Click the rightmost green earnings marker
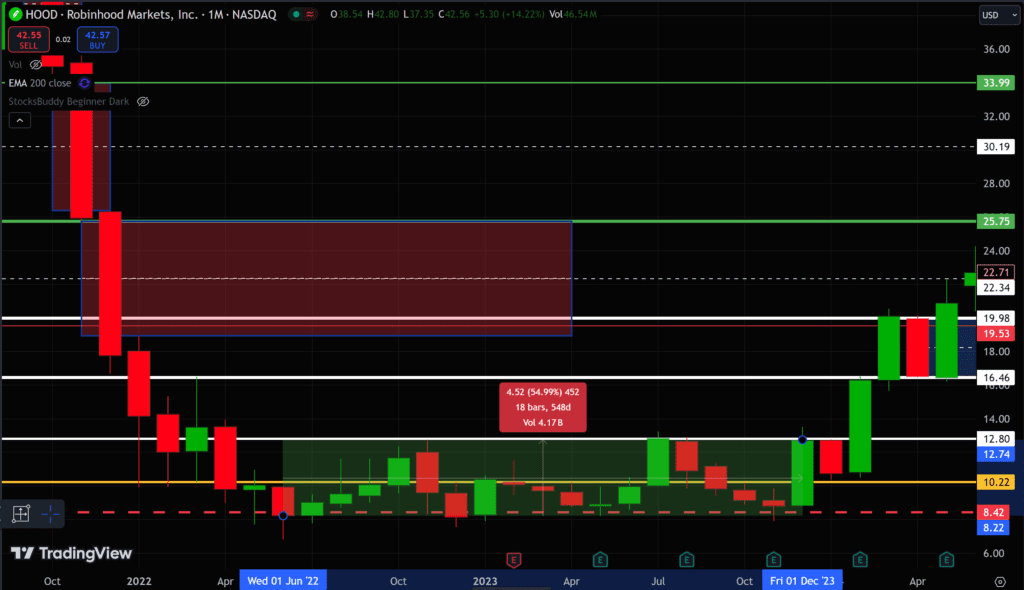The image size is (1024, 590). [x=946, y=559]
